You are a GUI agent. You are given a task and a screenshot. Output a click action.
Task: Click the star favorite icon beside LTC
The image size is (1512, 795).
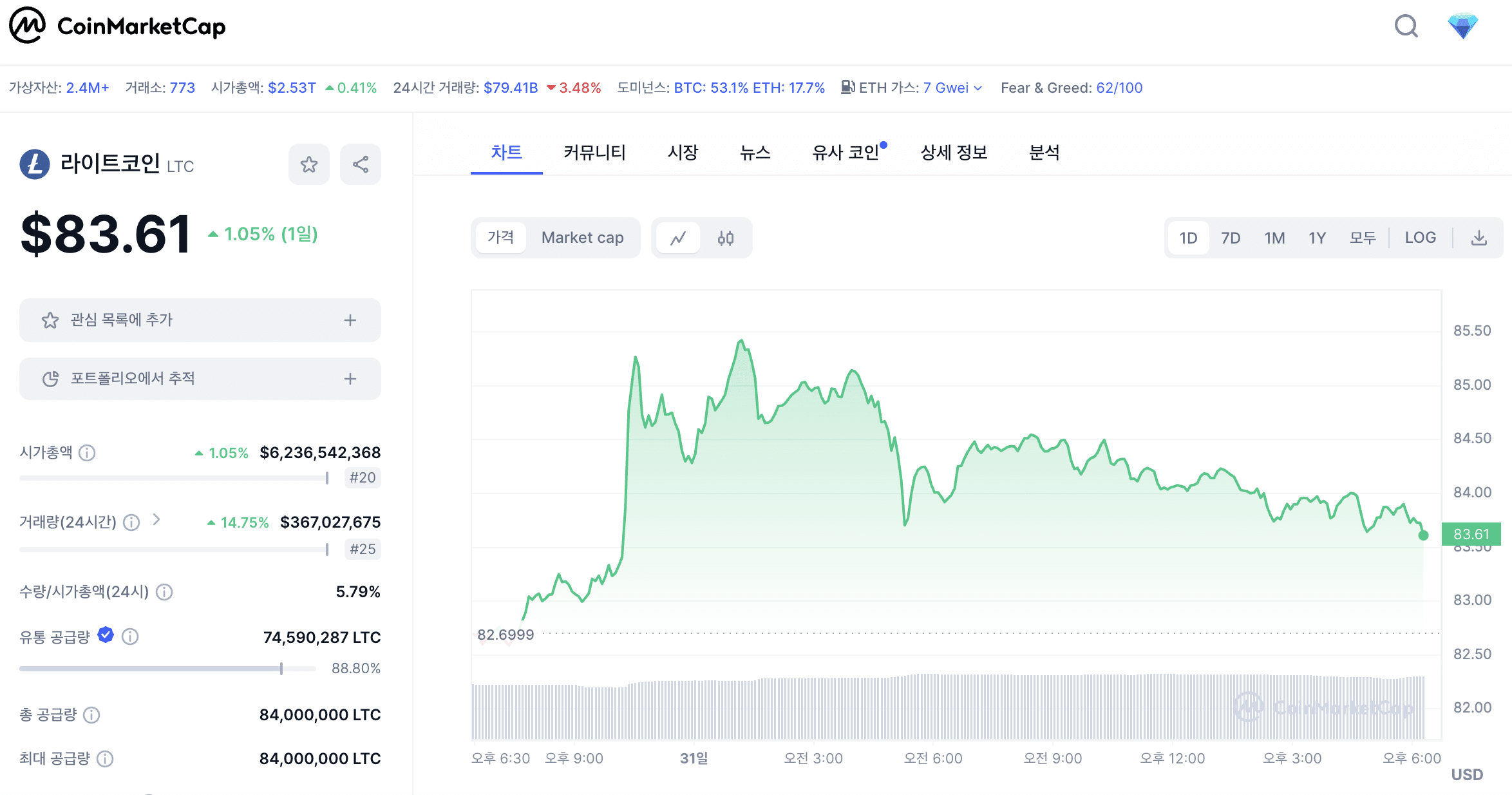(309, 164)
